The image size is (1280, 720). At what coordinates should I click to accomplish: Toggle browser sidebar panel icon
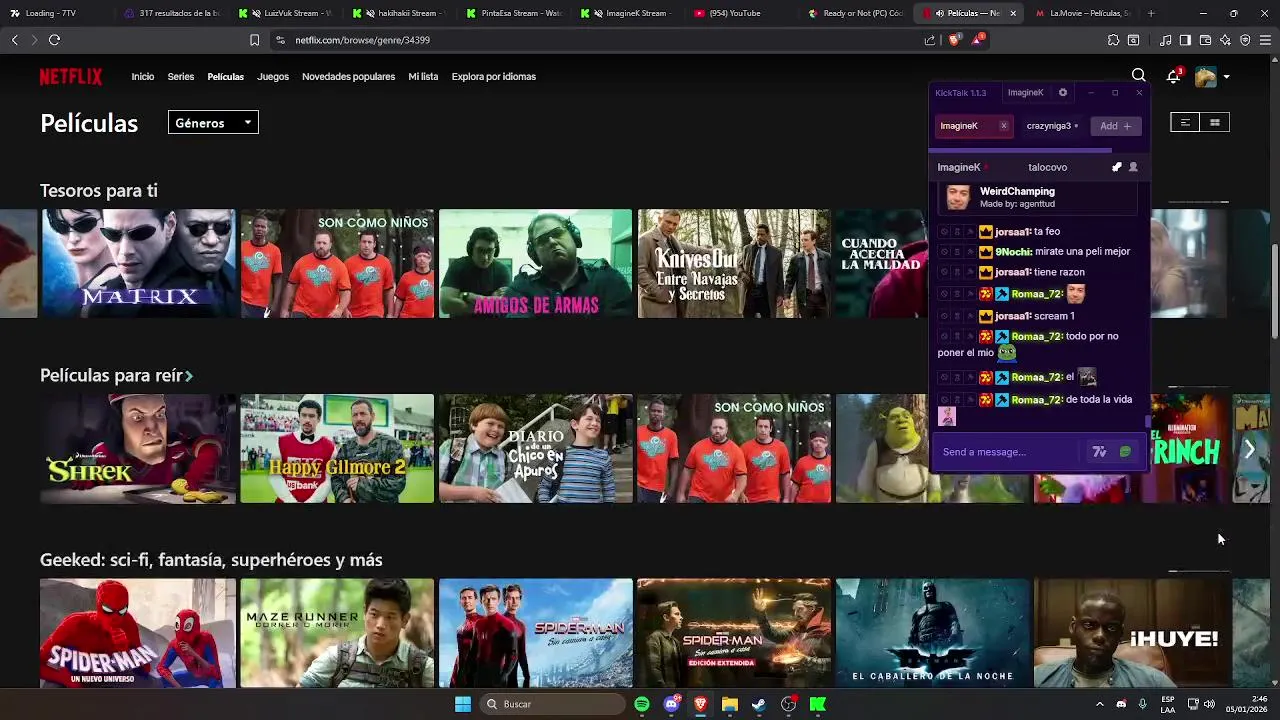tap(1185, 40)
